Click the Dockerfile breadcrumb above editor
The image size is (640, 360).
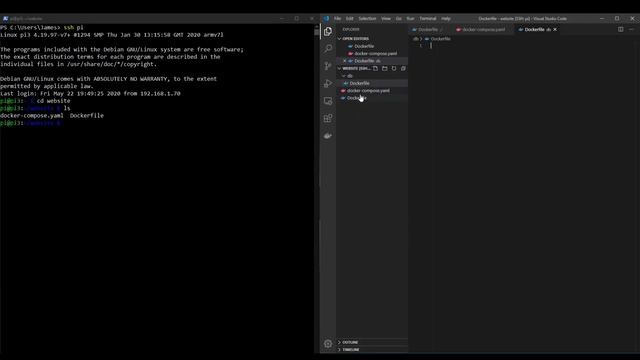pyautogui.click(x=440, y=39)
